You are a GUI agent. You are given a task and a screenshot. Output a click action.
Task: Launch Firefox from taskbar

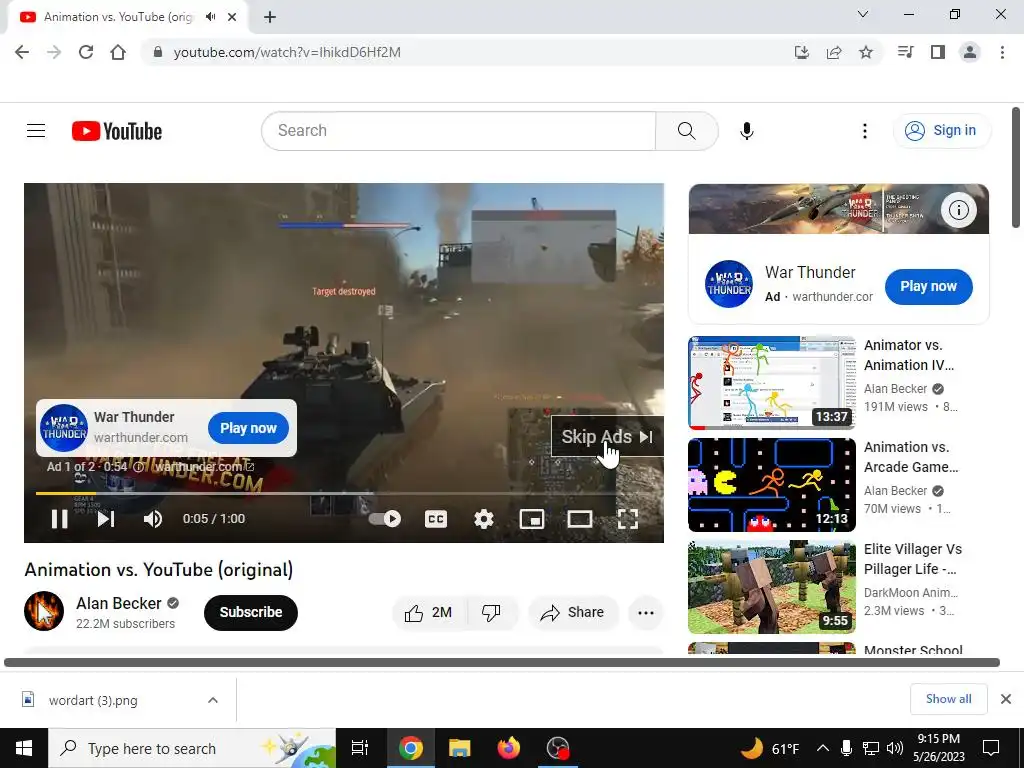pos(508,748)
